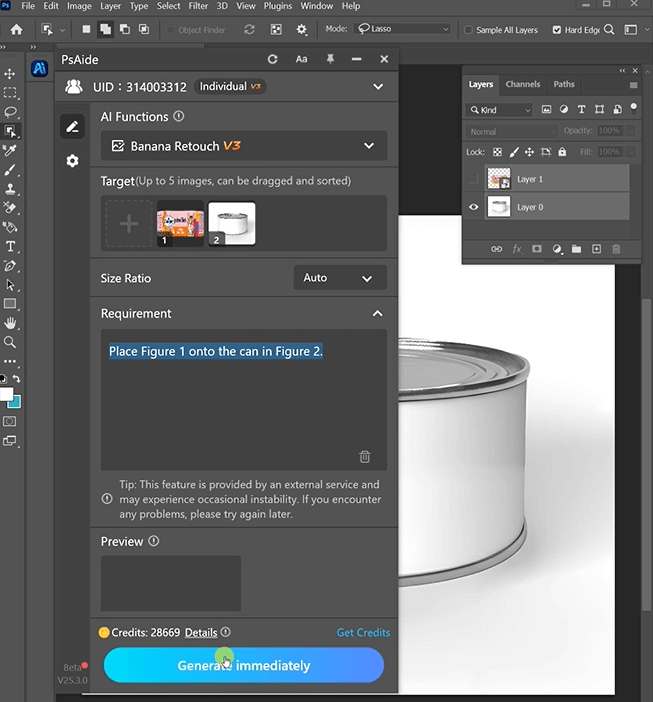This screenshot has width=653, height=702.
Task: Collapse Layers panel double arrows
Action: click(x=622, y=71)
